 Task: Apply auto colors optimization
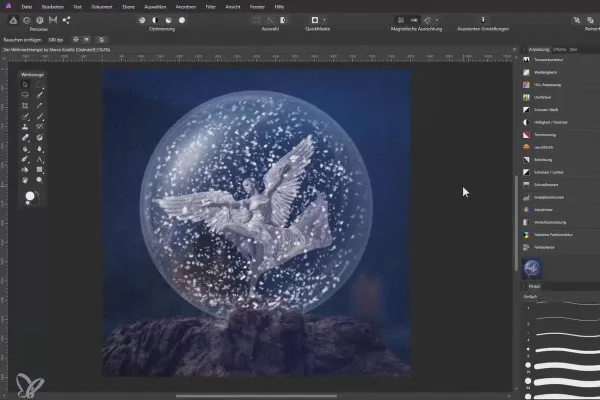[169, 20]
